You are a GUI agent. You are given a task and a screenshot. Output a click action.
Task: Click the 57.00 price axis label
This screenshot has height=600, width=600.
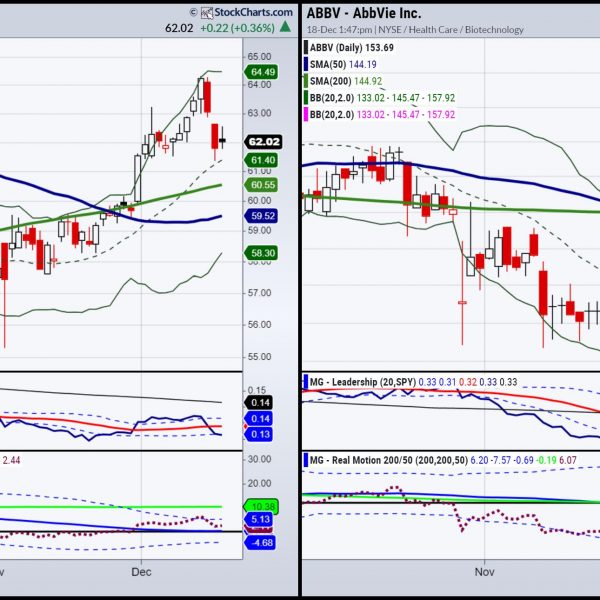259,293
